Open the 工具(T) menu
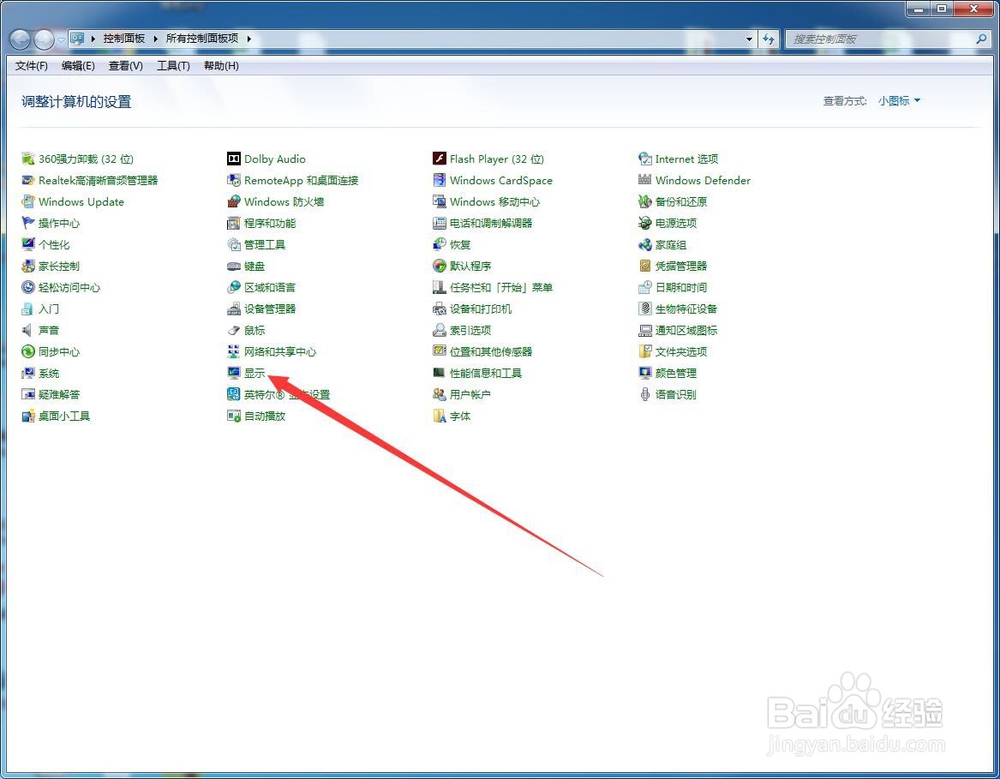 (173, 66)
